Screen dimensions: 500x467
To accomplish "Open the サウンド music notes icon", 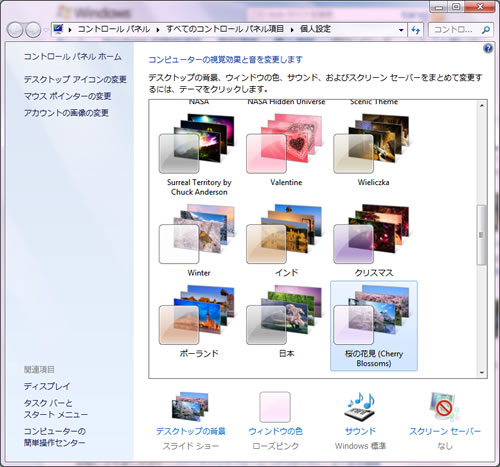I will [360, 406].
